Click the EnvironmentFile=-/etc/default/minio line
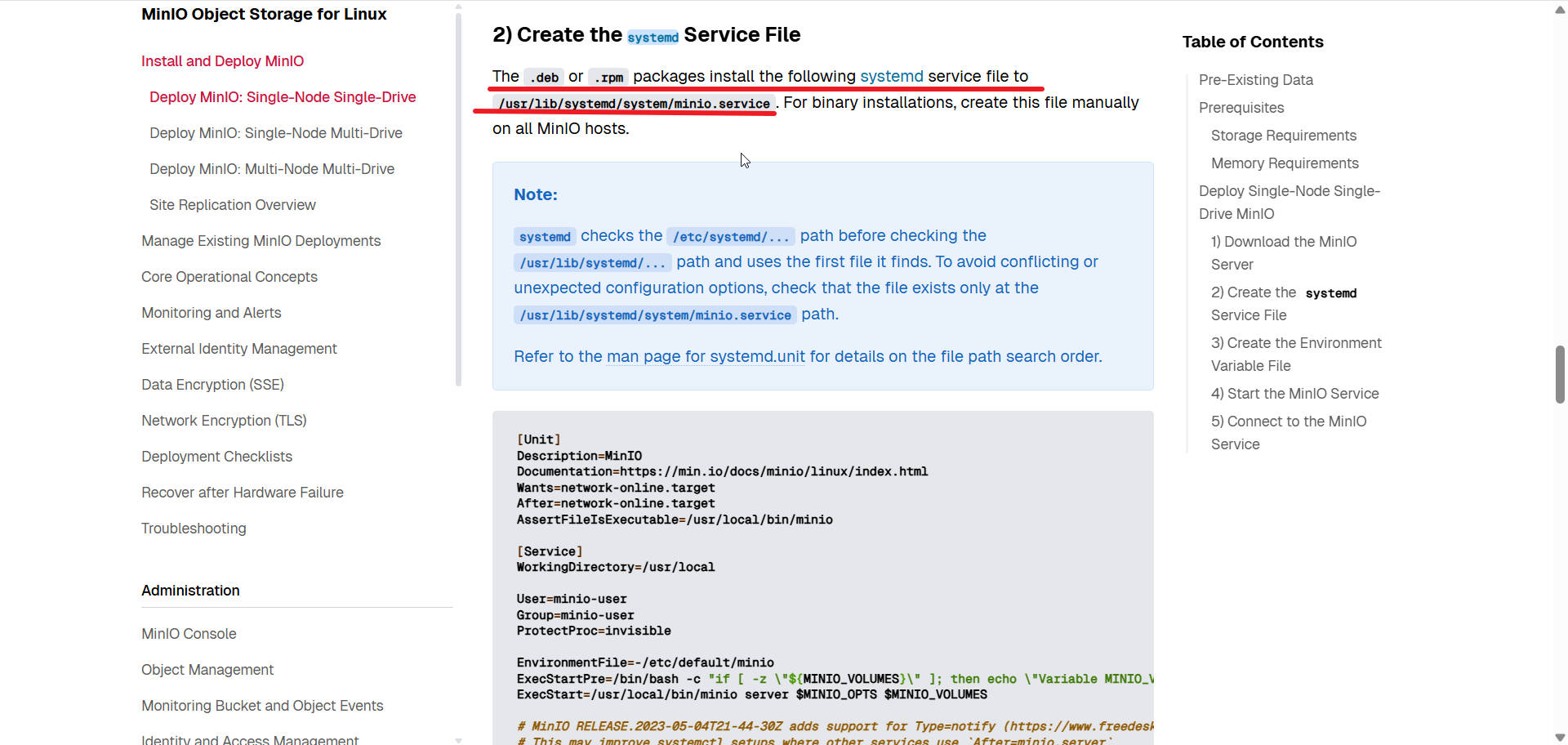The image size is (1568, 745). click(x=645, y=662)
